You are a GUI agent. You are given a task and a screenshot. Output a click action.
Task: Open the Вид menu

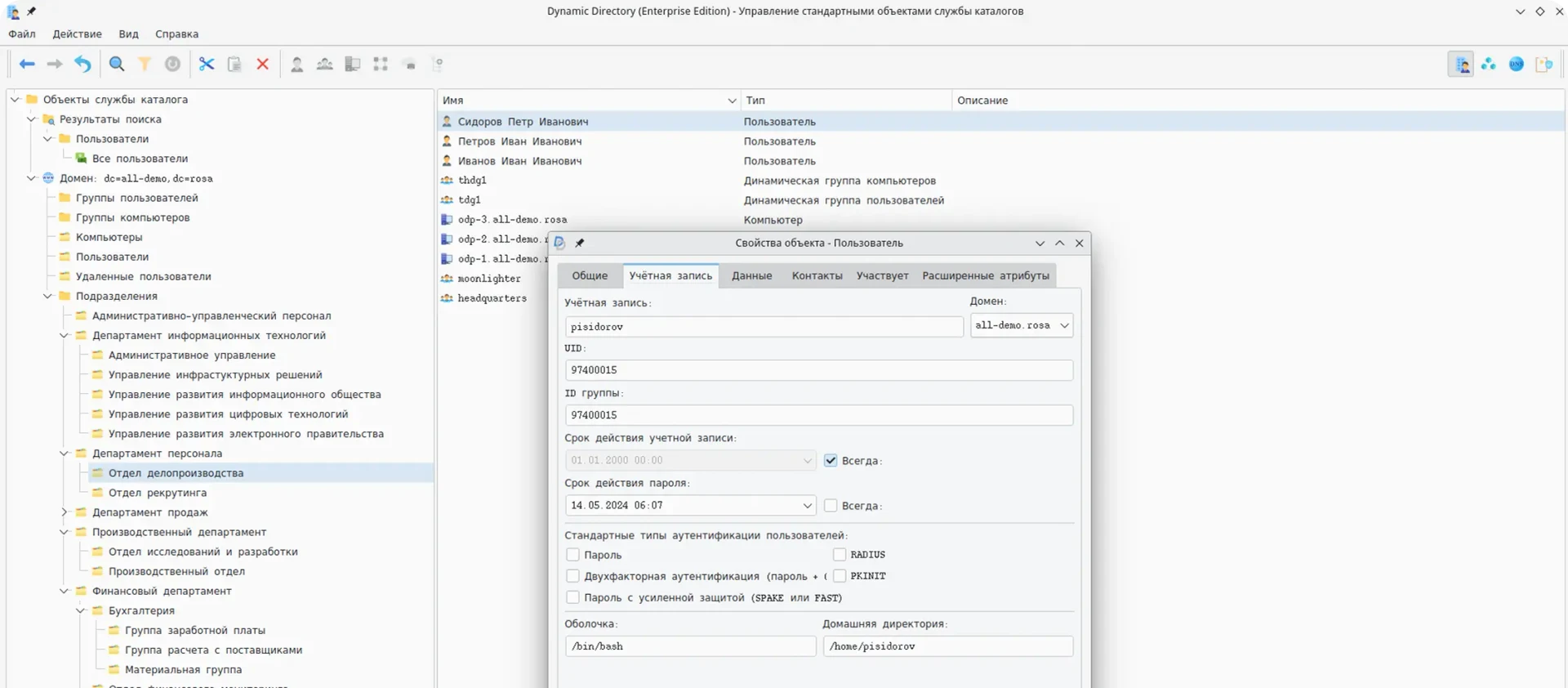click(x=128, y=34)
